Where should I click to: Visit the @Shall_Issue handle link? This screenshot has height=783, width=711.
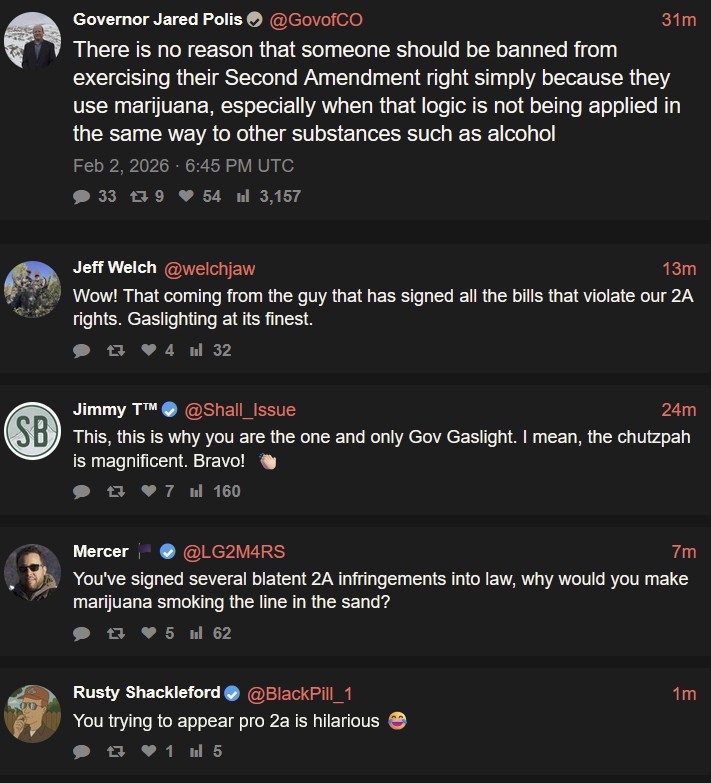click(x=240, y=410)
